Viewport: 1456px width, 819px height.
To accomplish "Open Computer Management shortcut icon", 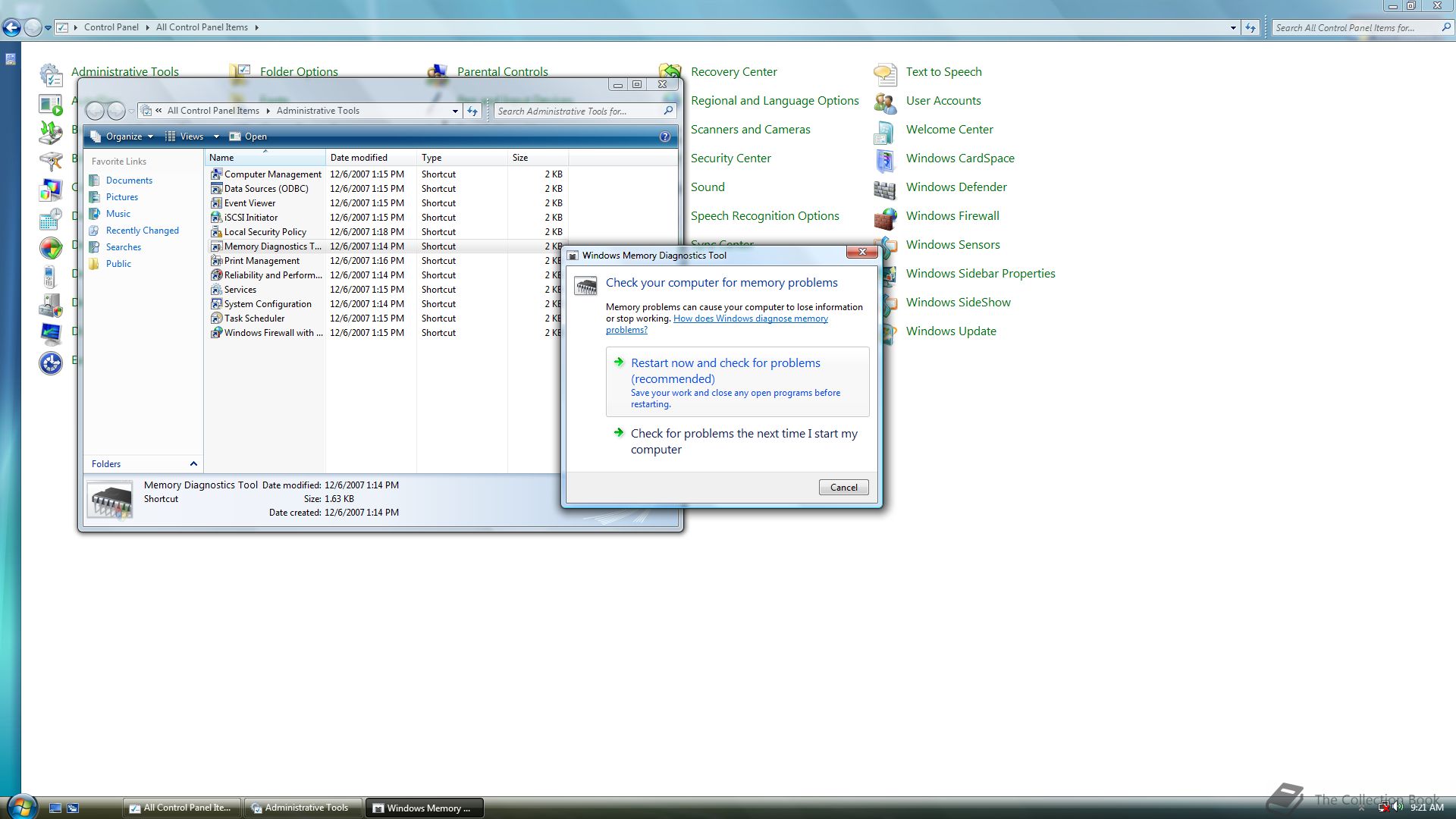I will pyautogui.click(x=216, y=174).
